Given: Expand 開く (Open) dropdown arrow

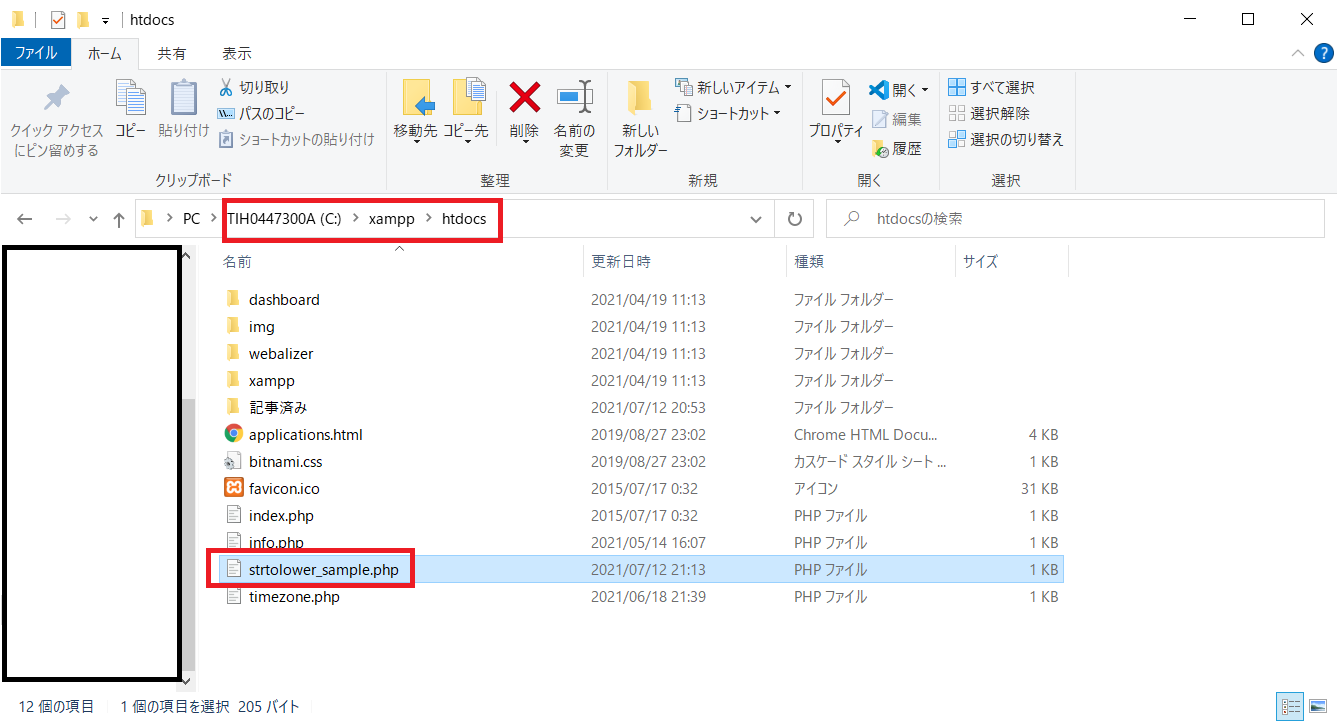Looking at the screenshot, I should (x=924, y=90).
